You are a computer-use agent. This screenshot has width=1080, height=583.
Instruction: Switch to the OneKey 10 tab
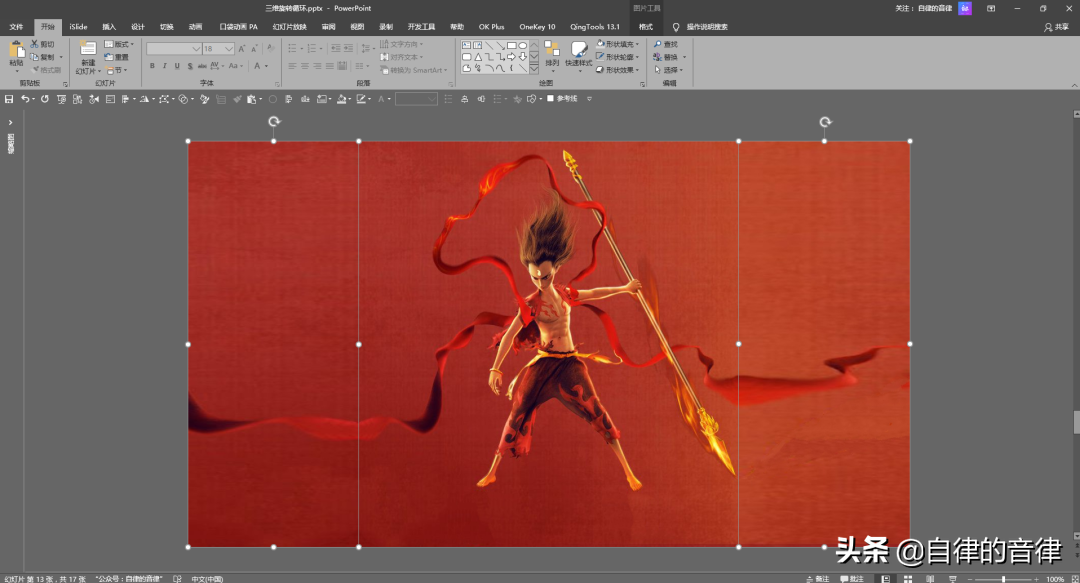[537, 27]
